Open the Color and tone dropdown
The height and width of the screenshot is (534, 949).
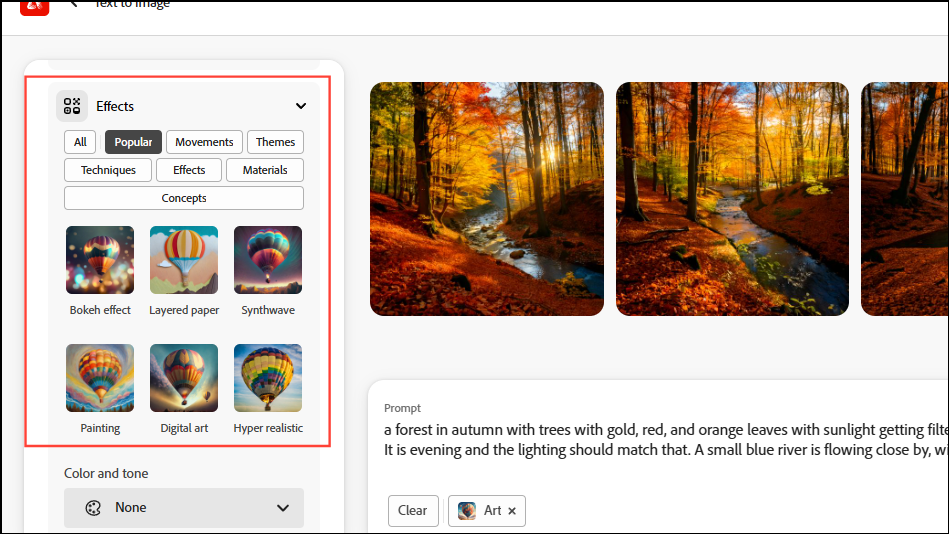click(184, 507)
